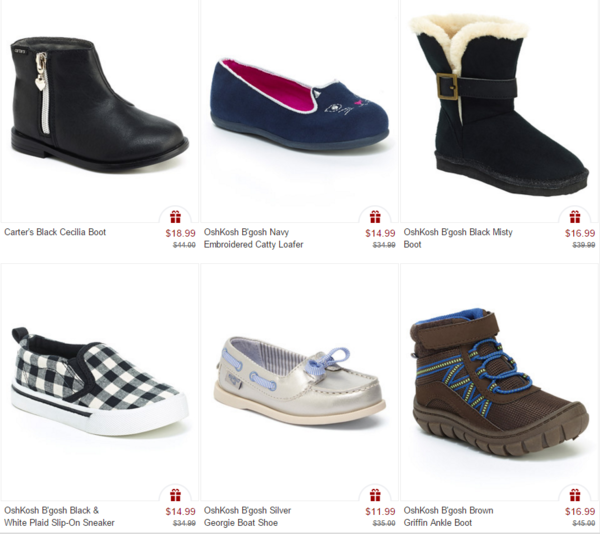Click gift icon on Brown Griffin Ankle Boot
This screenshot has height=534, width=600.
pos(575,495)
